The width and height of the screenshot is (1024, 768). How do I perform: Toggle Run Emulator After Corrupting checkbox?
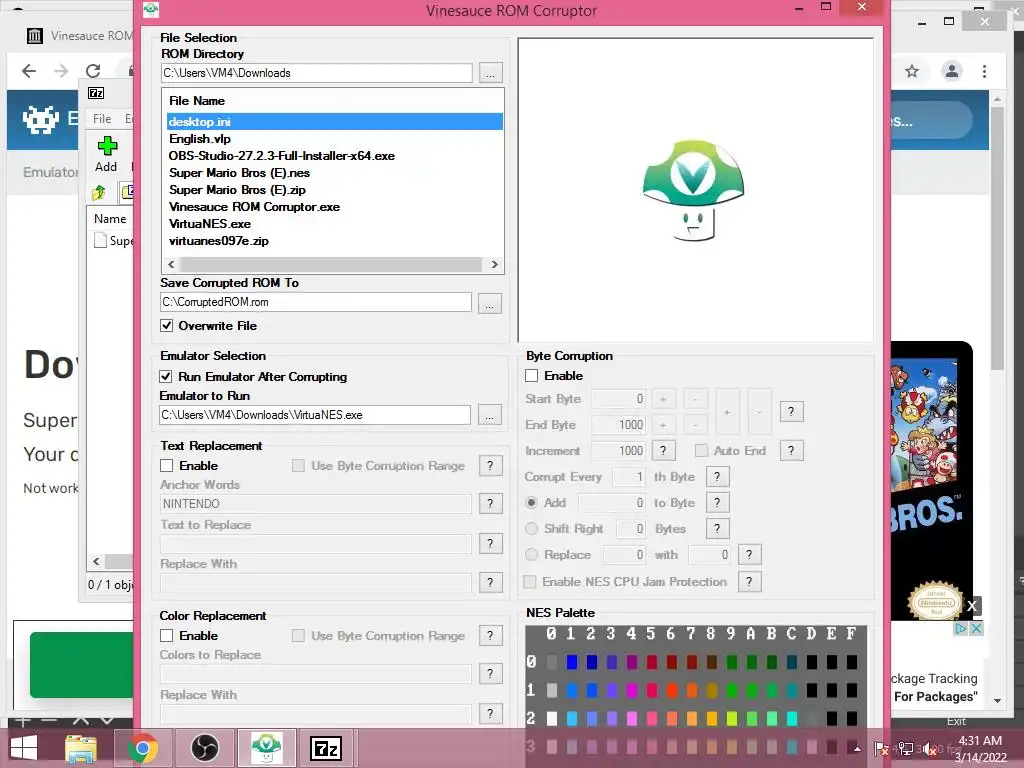pos(166,376)
